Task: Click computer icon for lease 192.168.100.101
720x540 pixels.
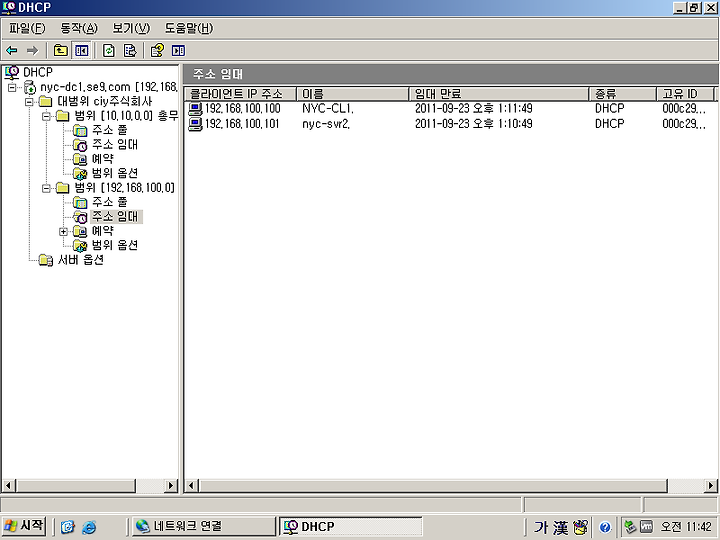Action: [x=195, y=124]
